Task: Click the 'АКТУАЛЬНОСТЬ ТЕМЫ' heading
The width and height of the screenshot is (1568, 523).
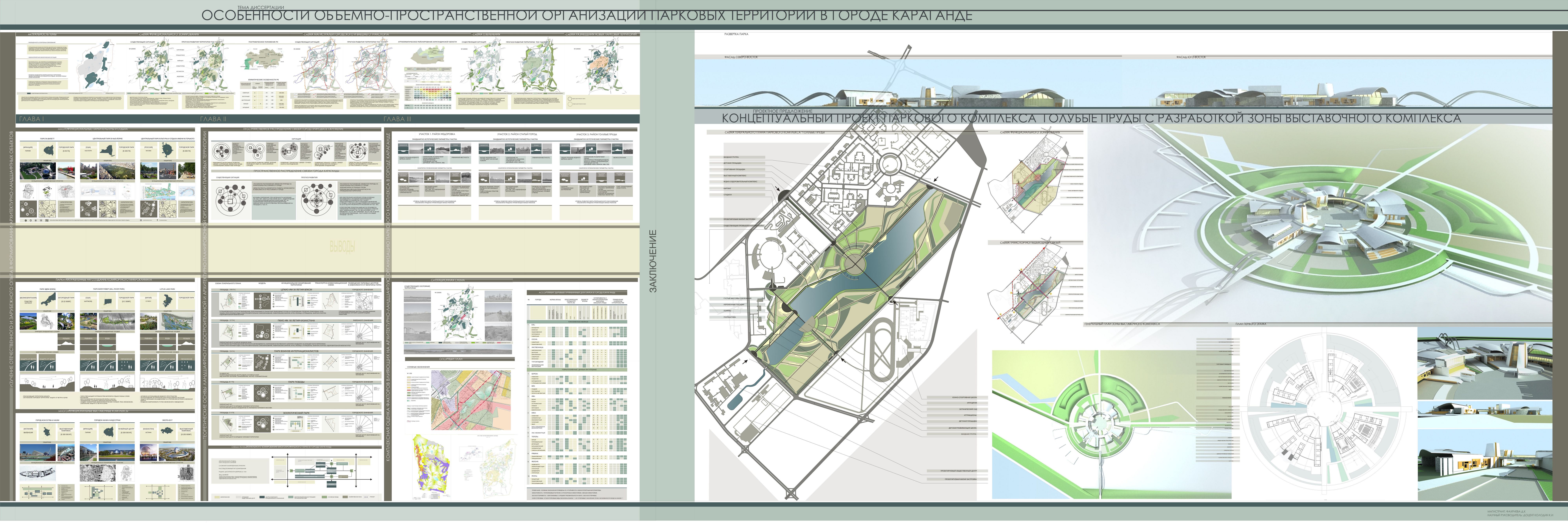Action: point(42,35)
